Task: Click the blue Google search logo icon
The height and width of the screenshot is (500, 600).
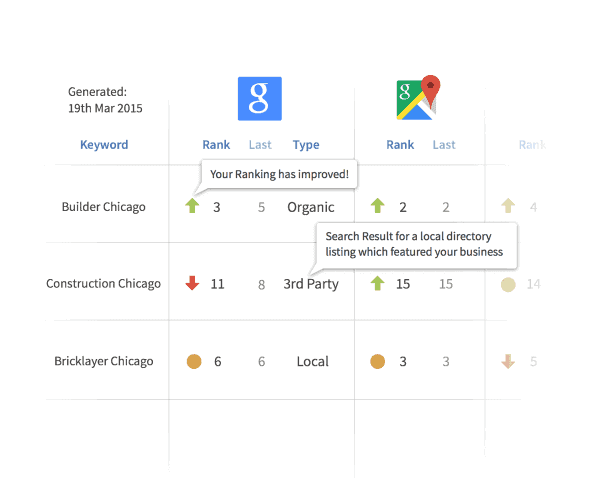Action: (260, 99)
